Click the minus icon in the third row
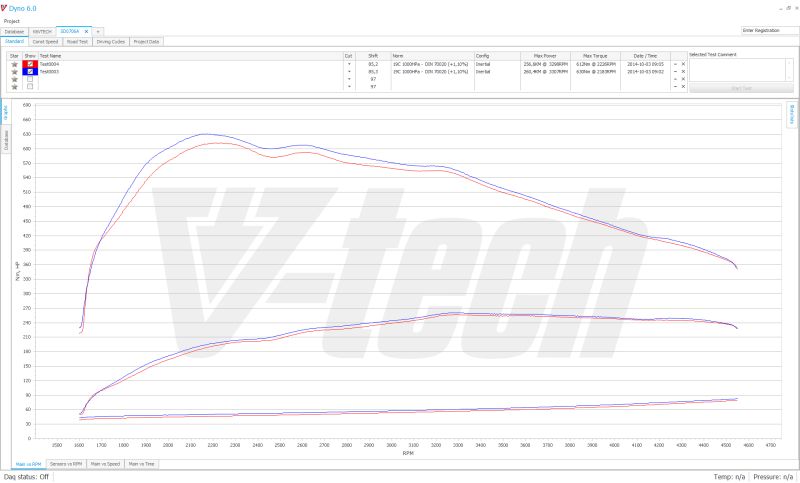 (x=676, y=79)
